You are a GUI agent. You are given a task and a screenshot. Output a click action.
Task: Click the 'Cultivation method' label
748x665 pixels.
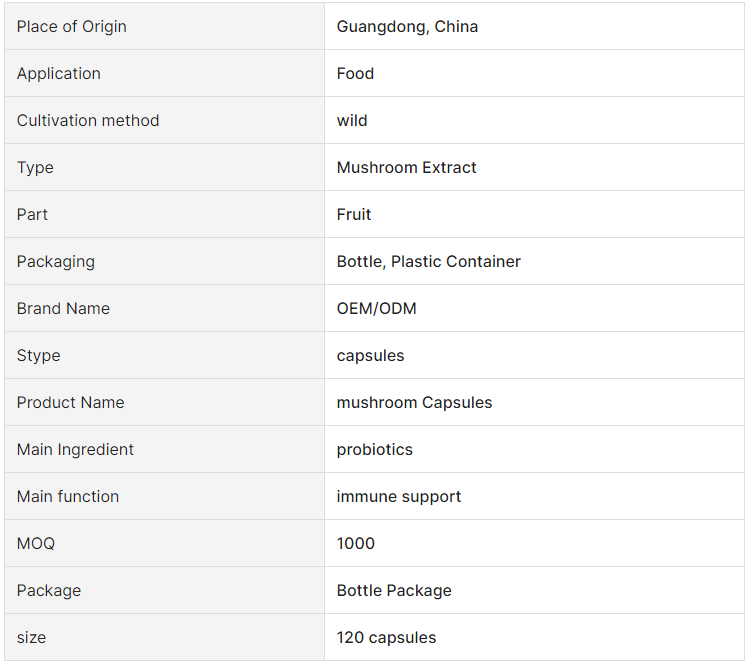click(88, 120)
